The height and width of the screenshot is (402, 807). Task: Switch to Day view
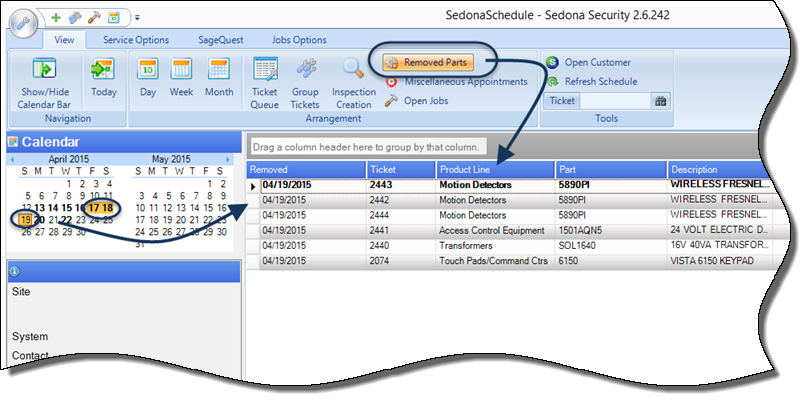pos(148,77)
